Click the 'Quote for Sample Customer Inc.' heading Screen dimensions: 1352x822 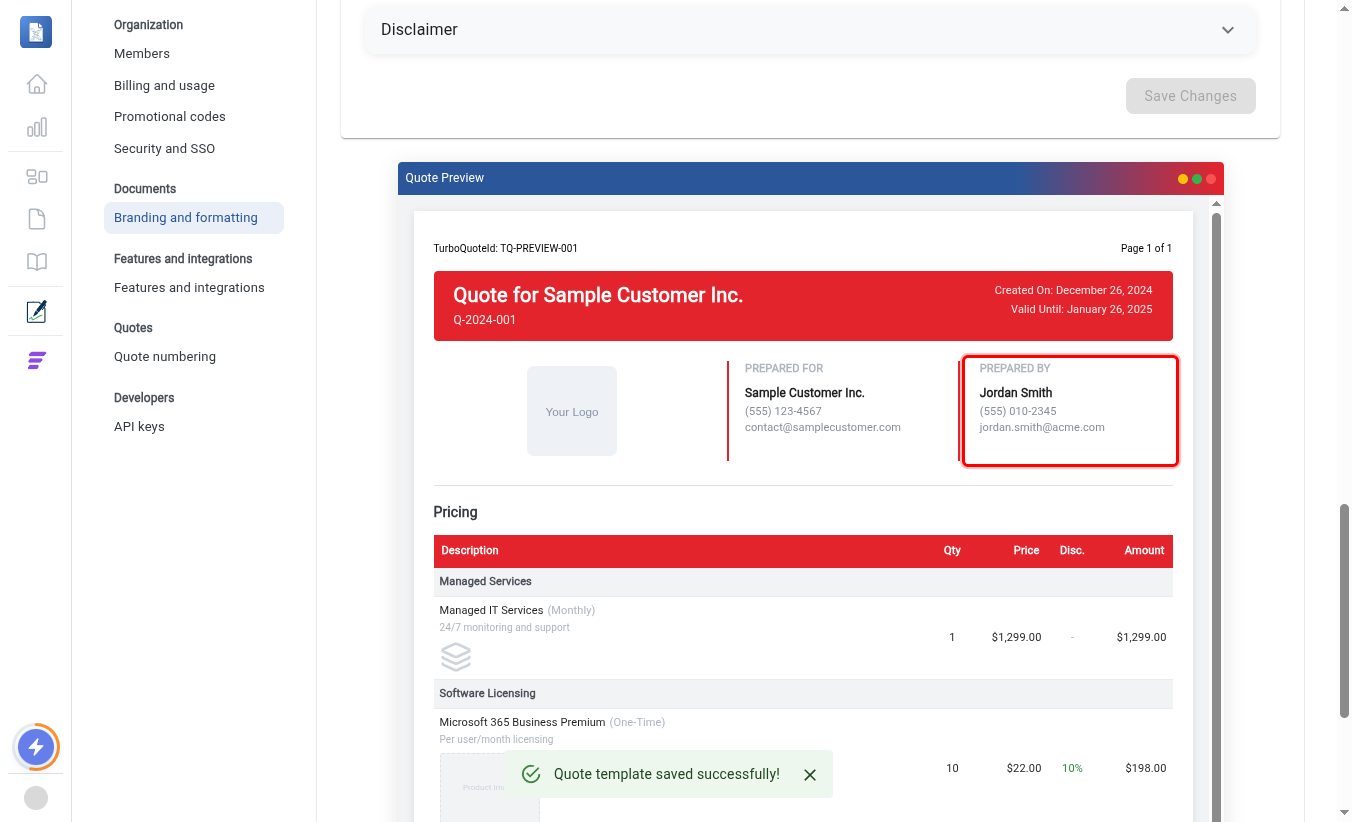click(598, 295)
